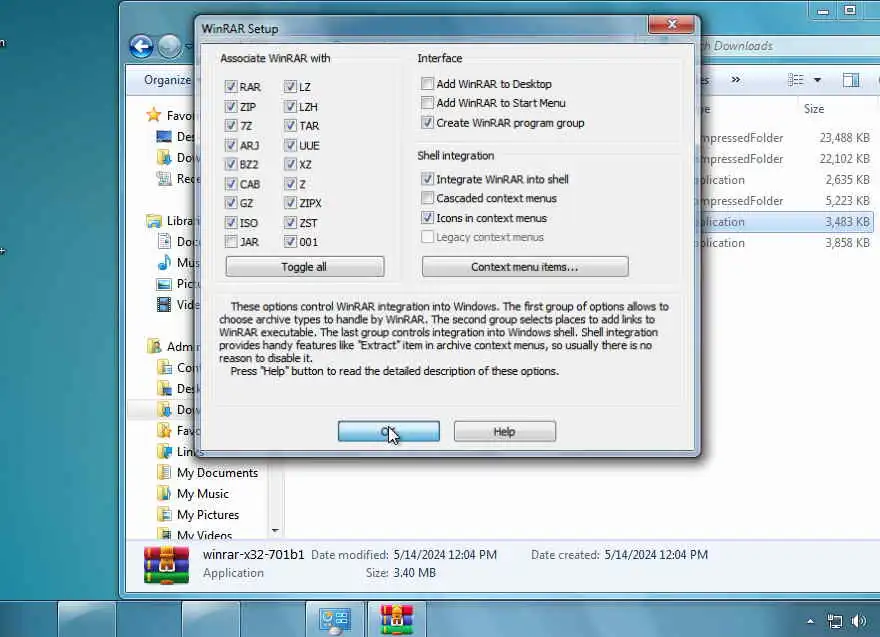Click winrar-x32-701b1 icon in details pane
Image resolution: width=880 pixels, height=637 pixels.
[x=166, y=566]
